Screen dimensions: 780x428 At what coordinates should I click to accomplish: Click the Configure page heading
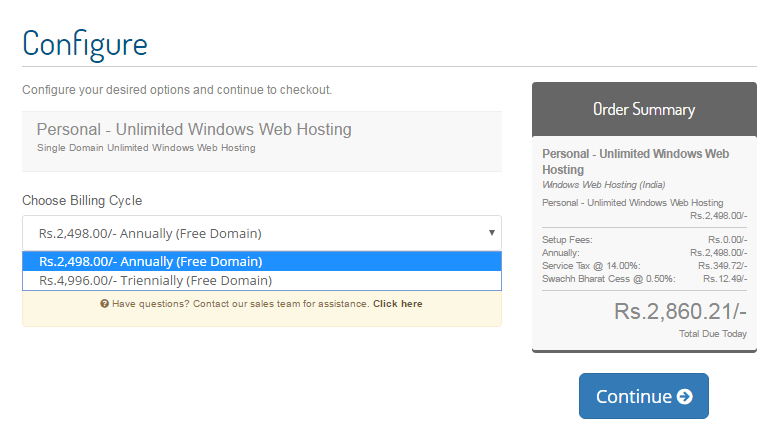85,44
